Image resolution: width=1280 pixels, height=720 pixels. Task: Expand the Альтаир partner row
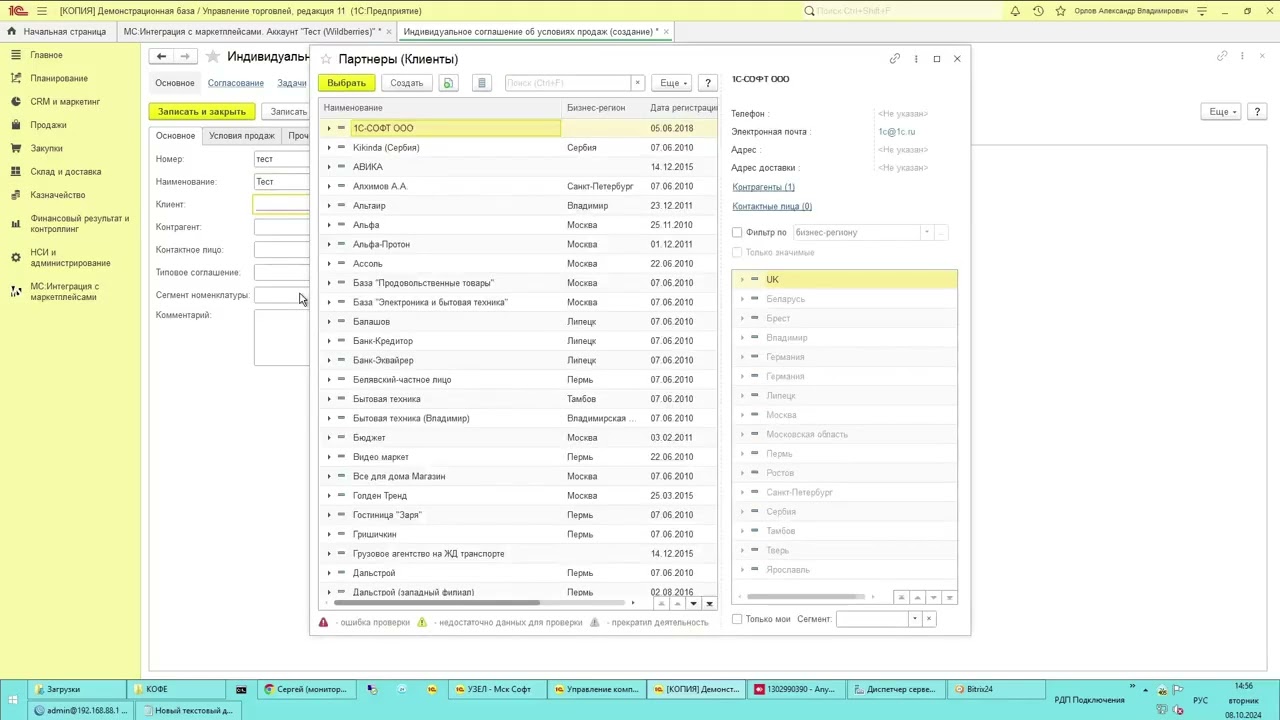click(328, 205)
